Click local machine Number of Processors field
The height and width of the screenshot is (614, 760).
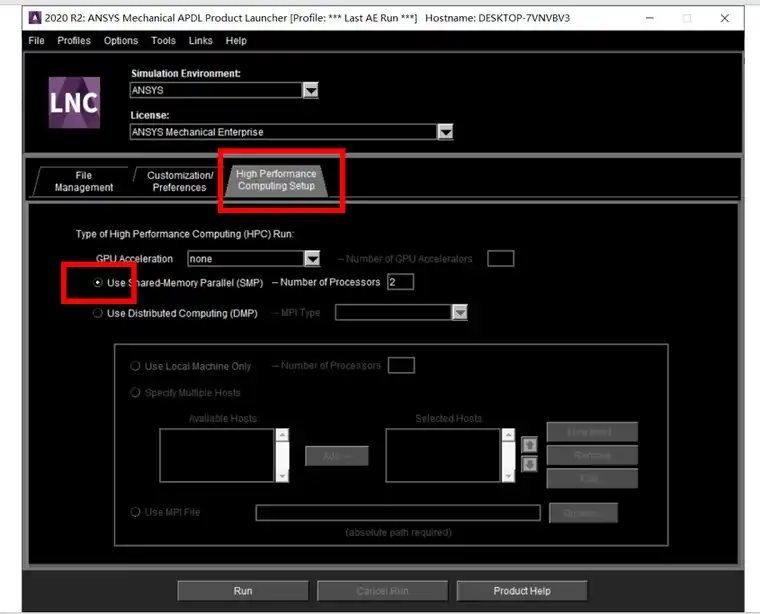tap(401, 365)
